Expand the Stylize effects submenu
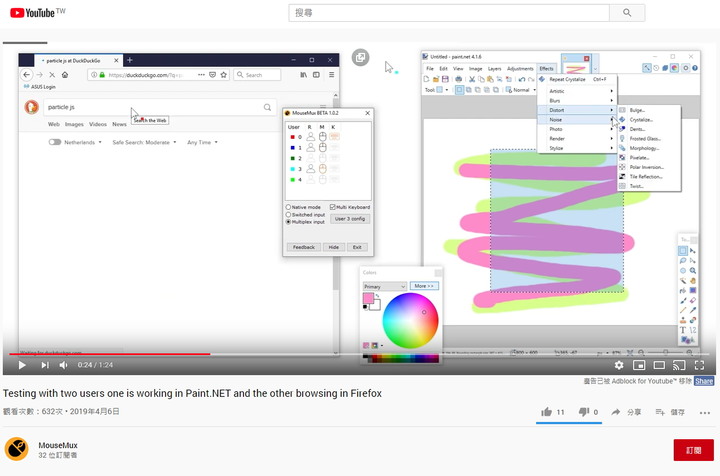Viewport: 720px width, 476px height. coord(577,148)
